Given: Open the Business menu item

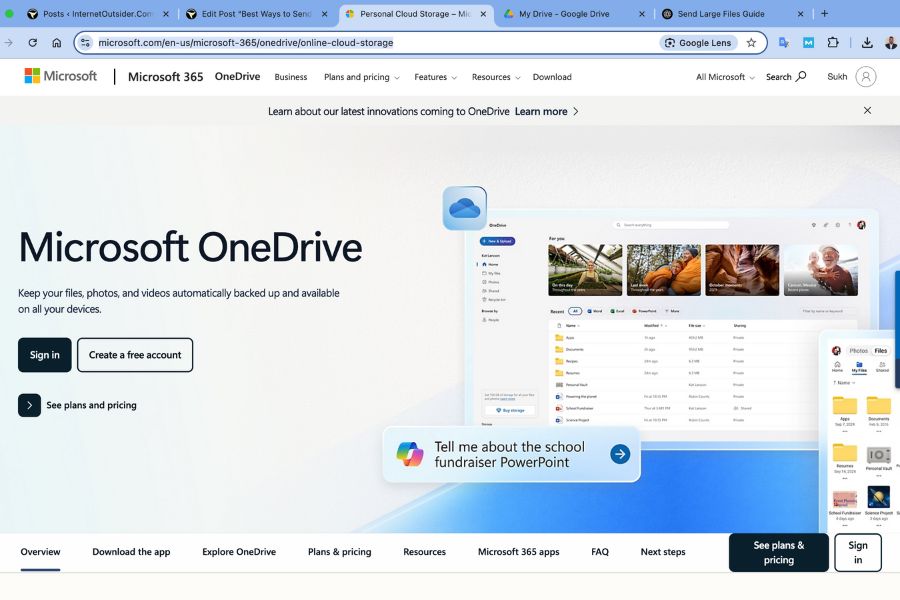Looking at the screenshot, I should 290,77.
